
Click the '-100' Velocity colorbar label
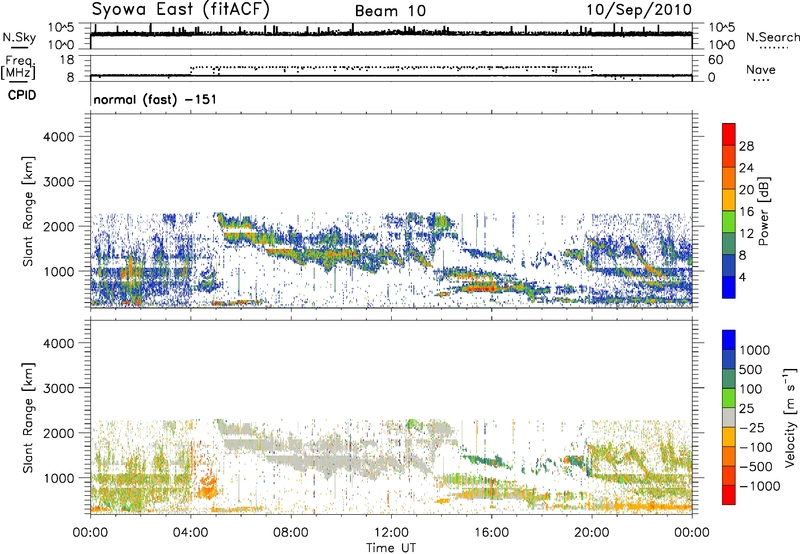click(755, 447)
